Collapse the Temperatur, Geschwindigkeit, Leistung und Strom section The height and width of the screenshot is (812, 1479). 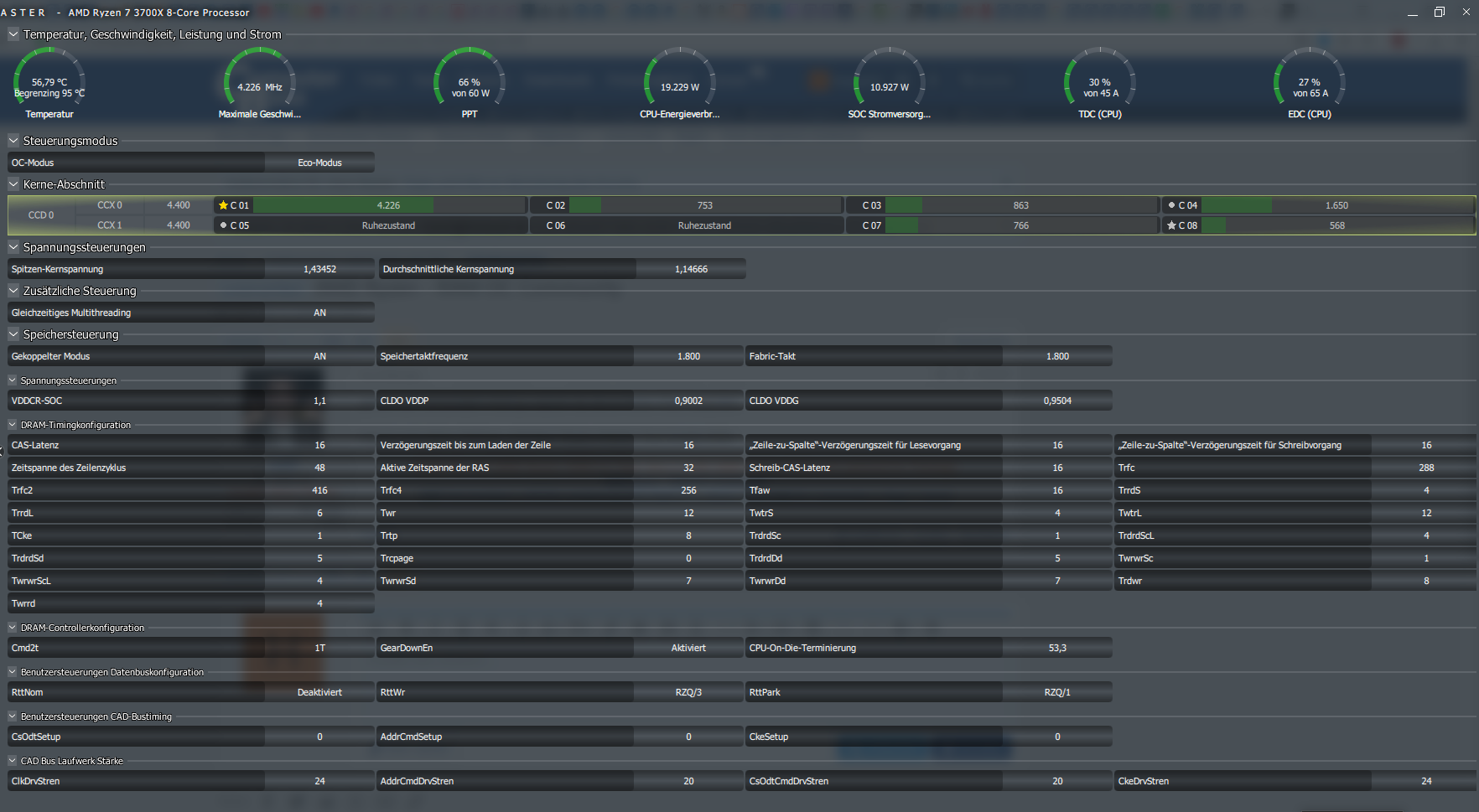[13, 34]
